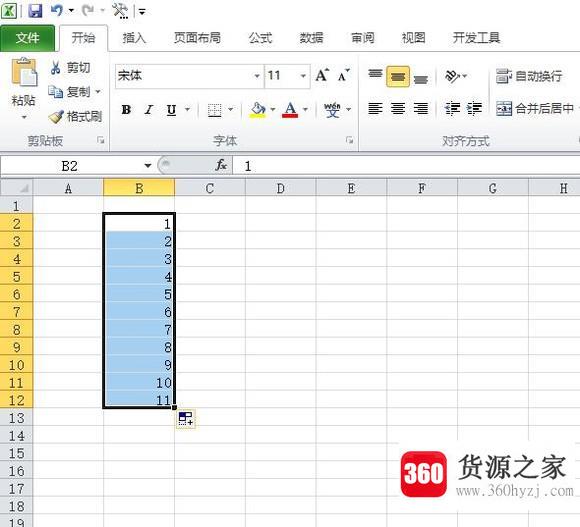Click the Undo arrow icon

(x=57, y=10)
